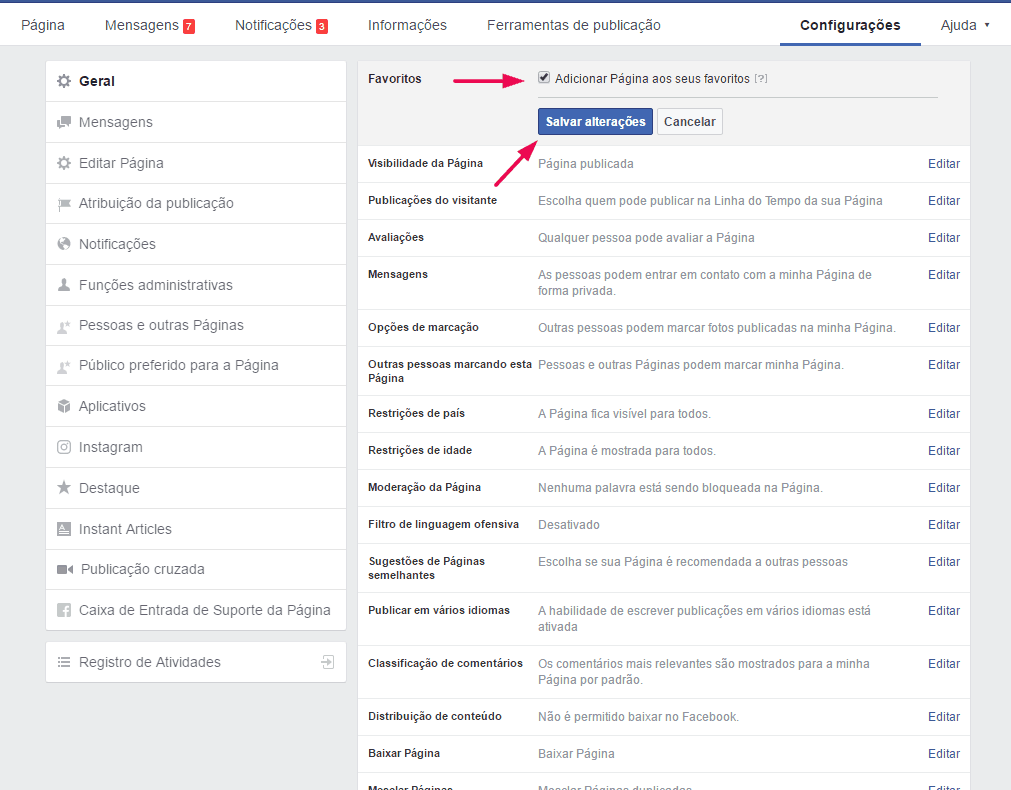Select Geral in settings sidebar

point(196,81)
